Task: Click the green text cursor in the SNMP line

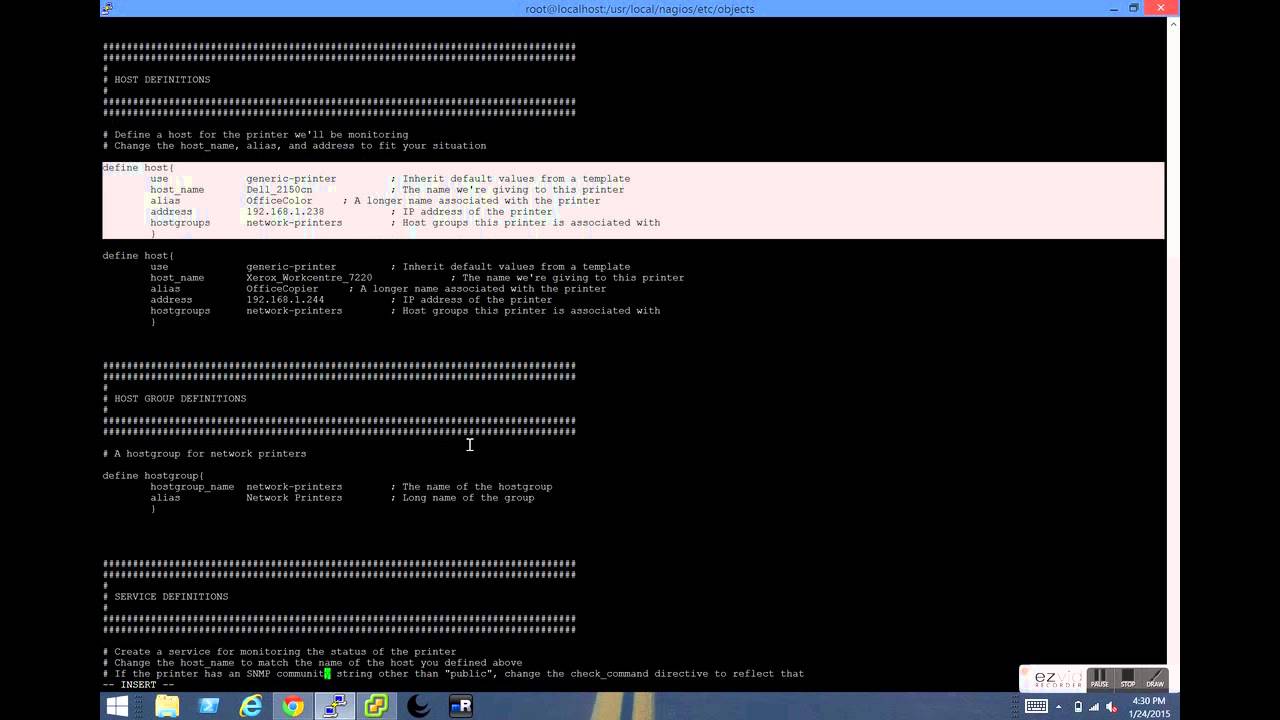Action: click(x=327, y=674)
